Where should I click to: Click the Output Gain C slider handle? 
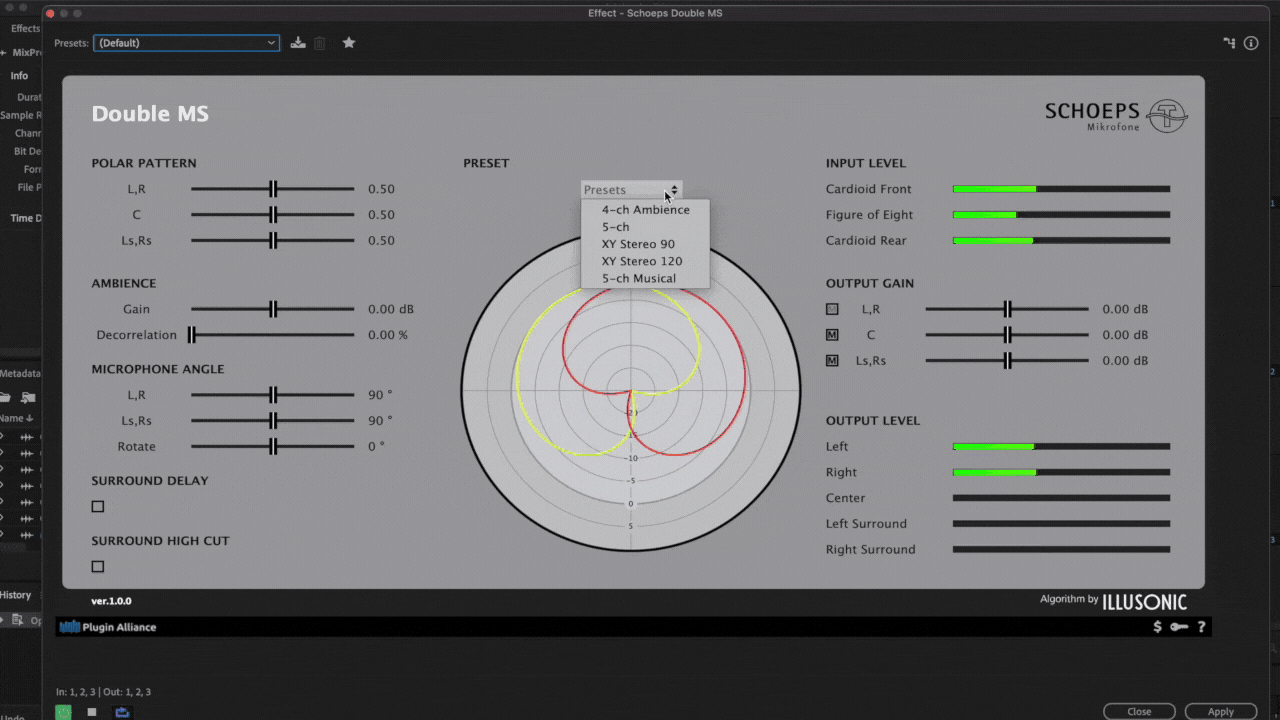coord(1008,335)
